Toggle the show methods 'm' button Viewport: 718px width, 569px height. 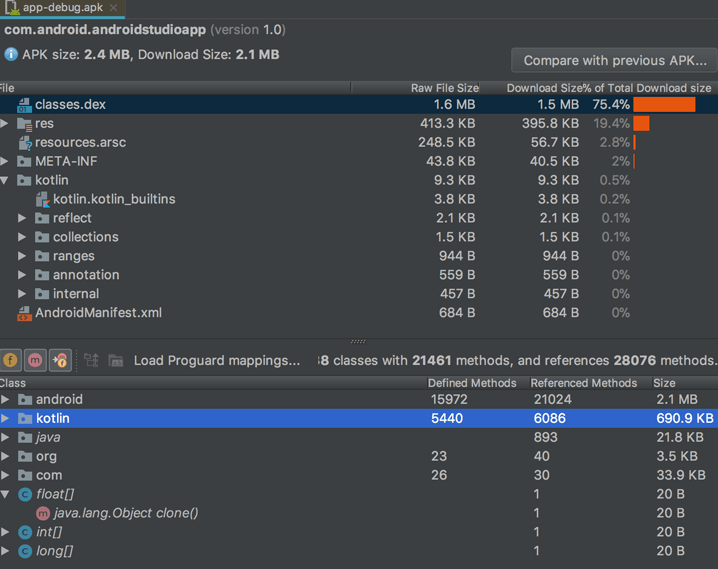coord(35,360)
